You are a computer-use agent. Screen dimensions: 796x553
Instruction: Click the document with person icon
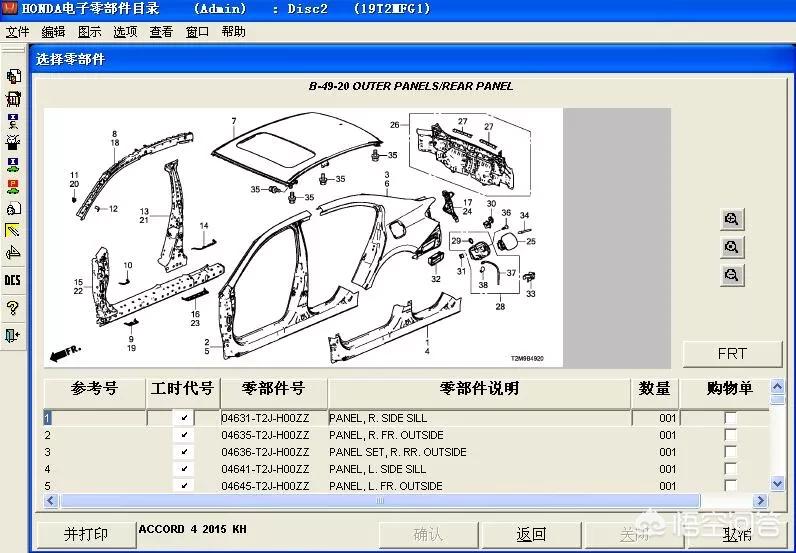tap(13, 208)
